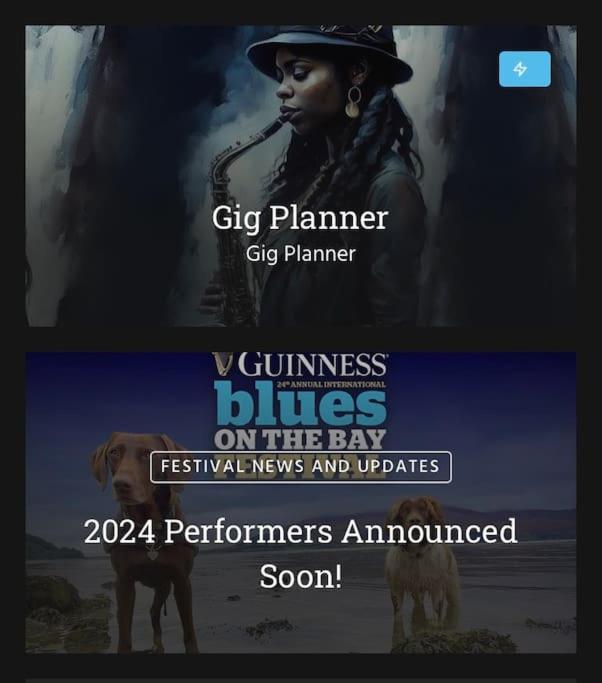Select the smaller Gig Planner subtitle text
Image resolution: width=602 pixels, height=683 pixels.
[301, 254]
